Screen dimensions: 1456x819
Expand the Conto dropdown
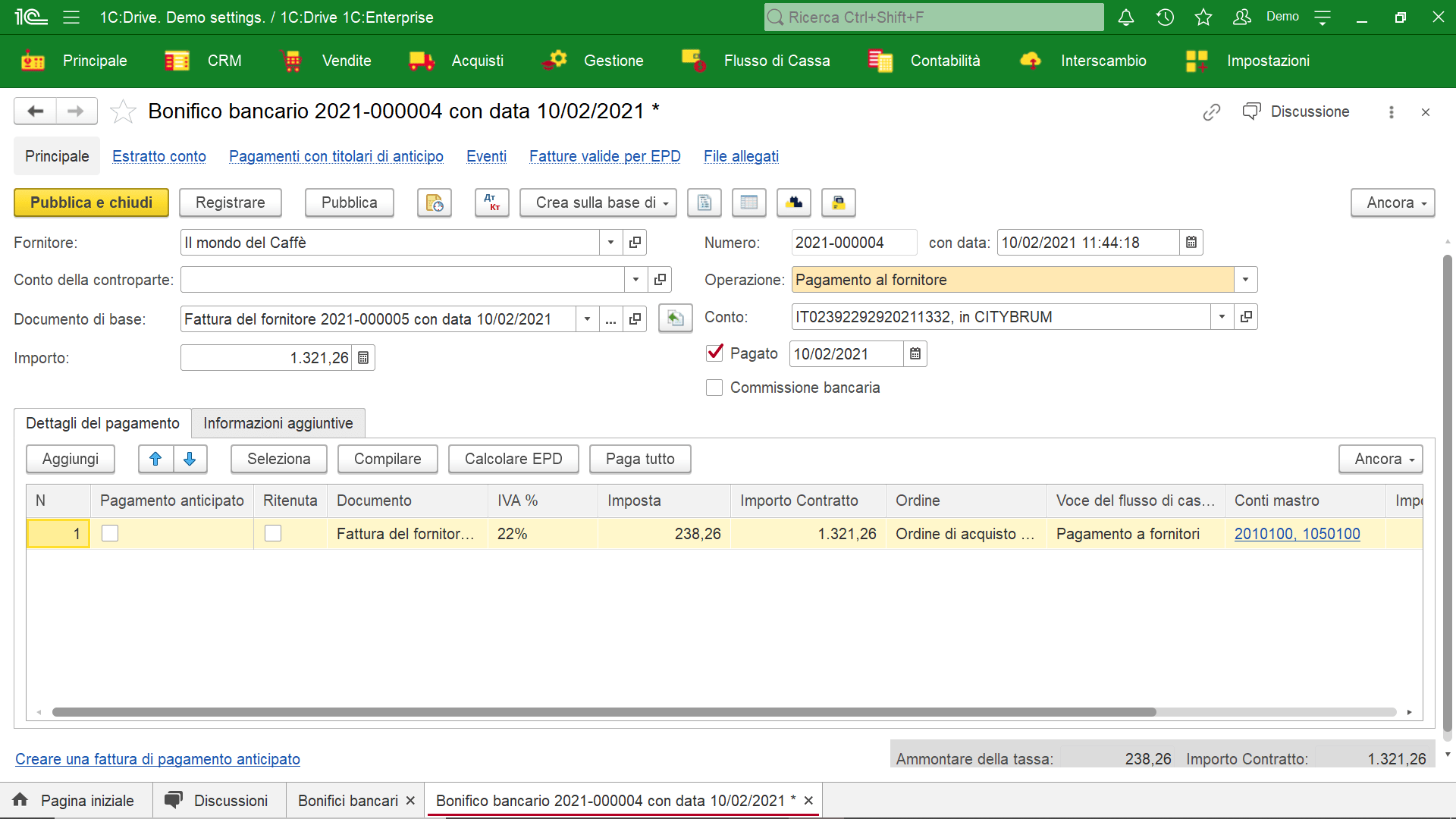[x=1222, y=317]
